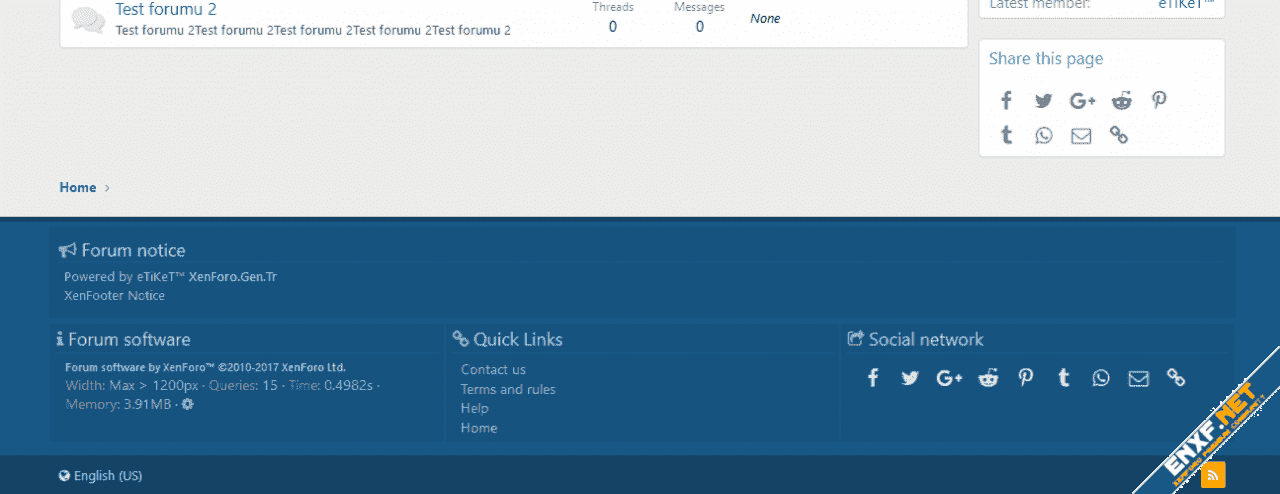
Task: Share via Reddit icon in sidebar
Action: point(1122,100)
